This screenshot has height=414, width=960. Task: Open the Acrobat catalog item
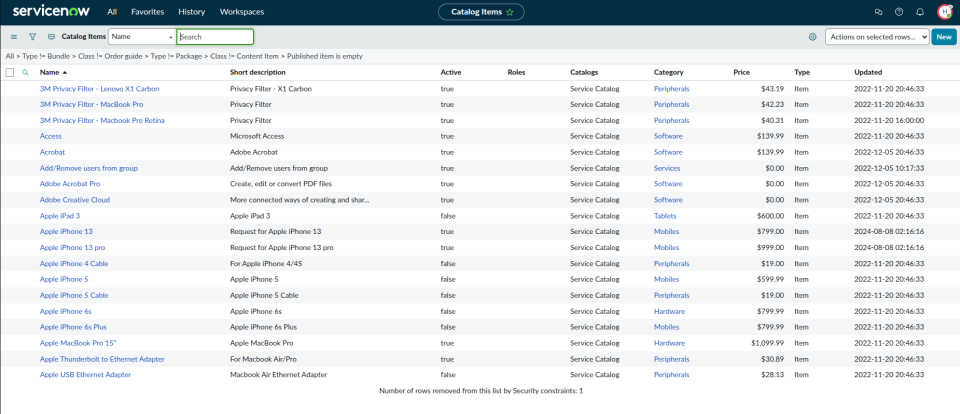(52, 152)
